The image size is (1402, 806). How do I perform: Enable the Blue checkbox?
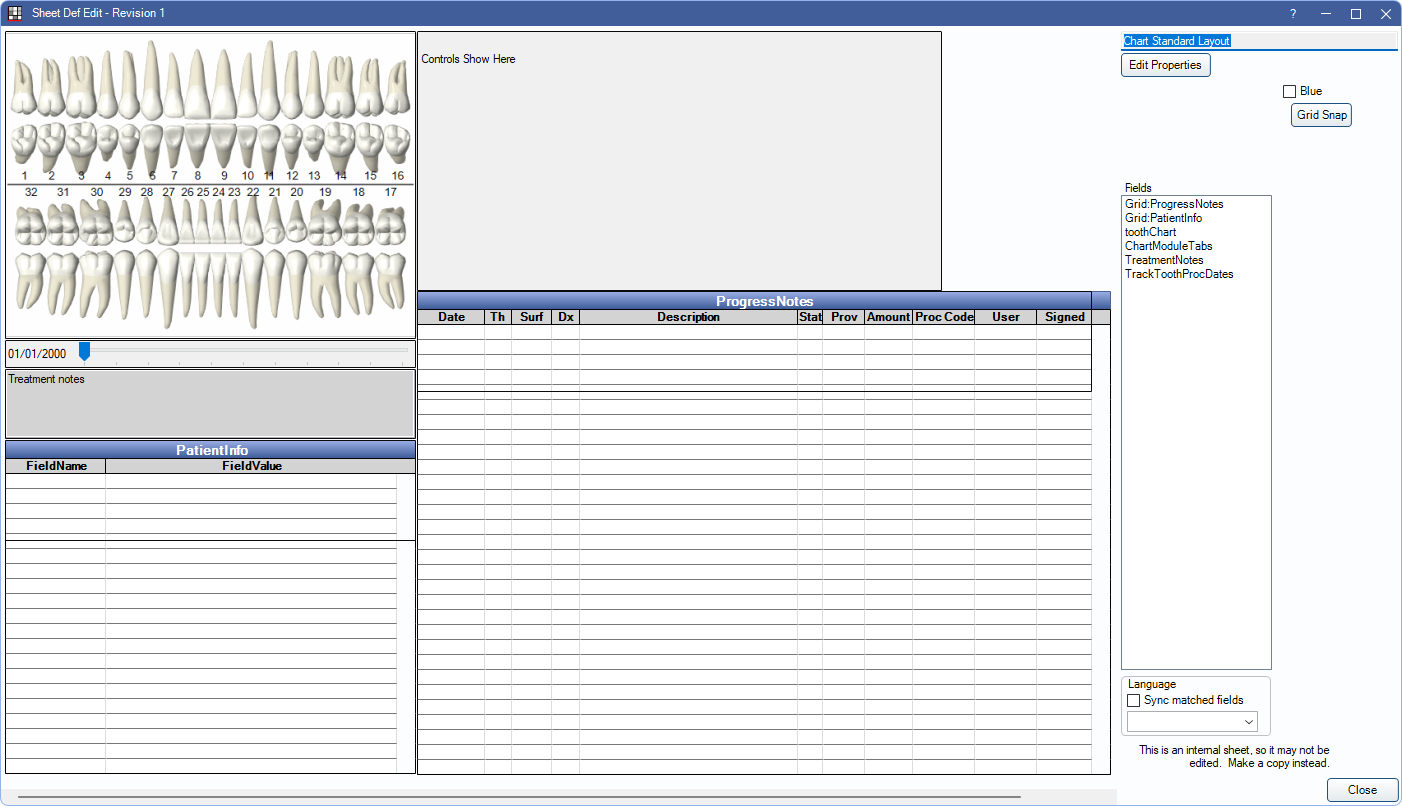coord(1290,90)
